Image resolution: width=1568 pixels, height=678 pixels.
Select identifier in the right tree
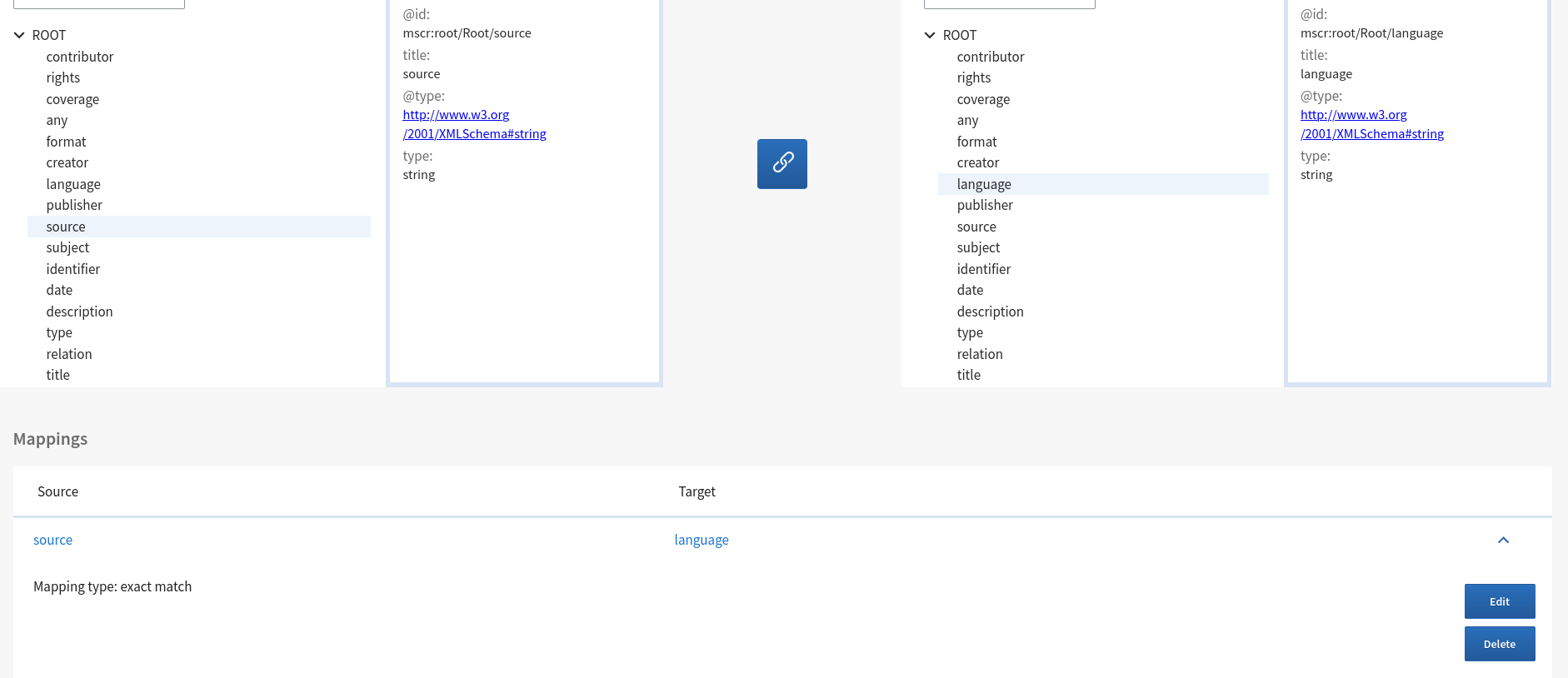pos(983,269)
